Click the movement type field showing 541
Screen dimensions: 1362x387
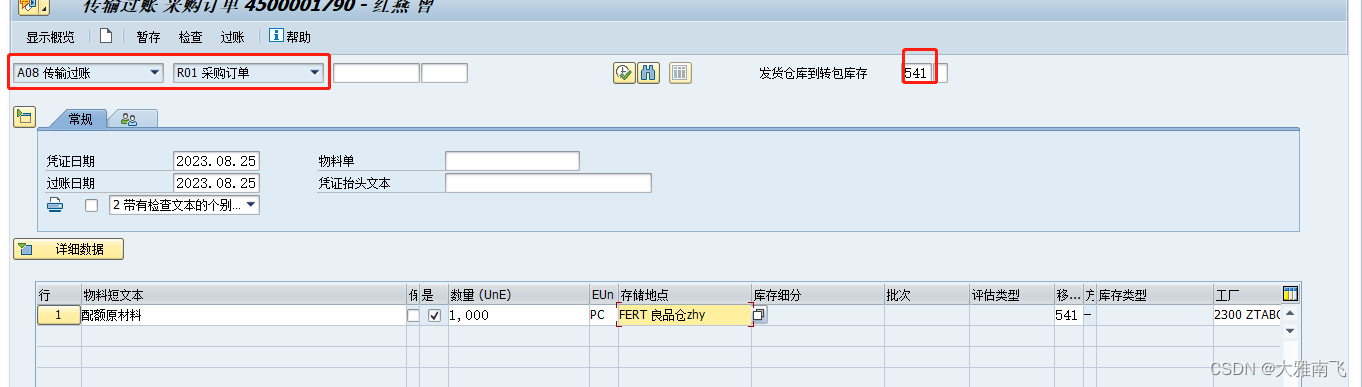tap(917, 73)
